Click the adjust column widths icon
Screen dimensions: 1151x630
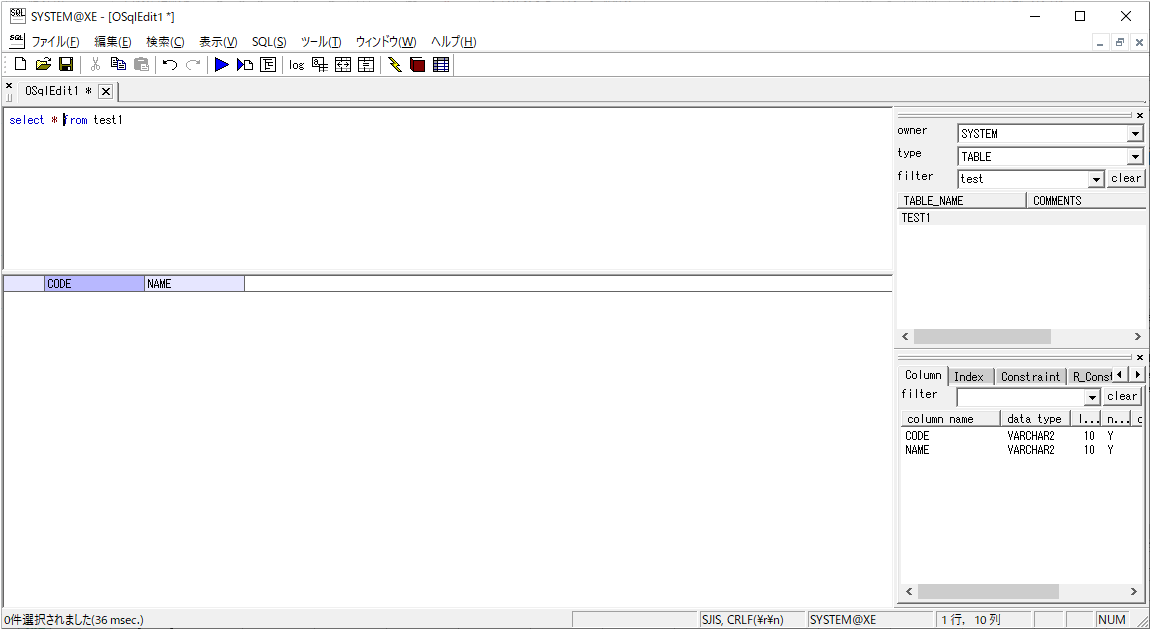pyautogui.click(x=343, y=65)
